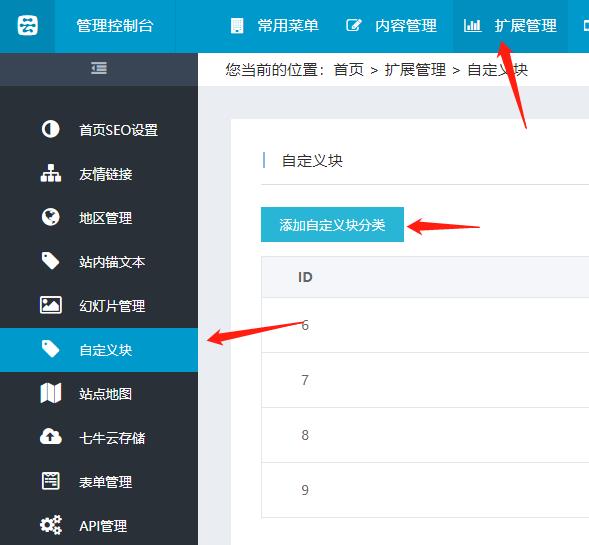Collapse sidebar with the menu fold icon
The image size is (589, 545).
pos(99,68)
